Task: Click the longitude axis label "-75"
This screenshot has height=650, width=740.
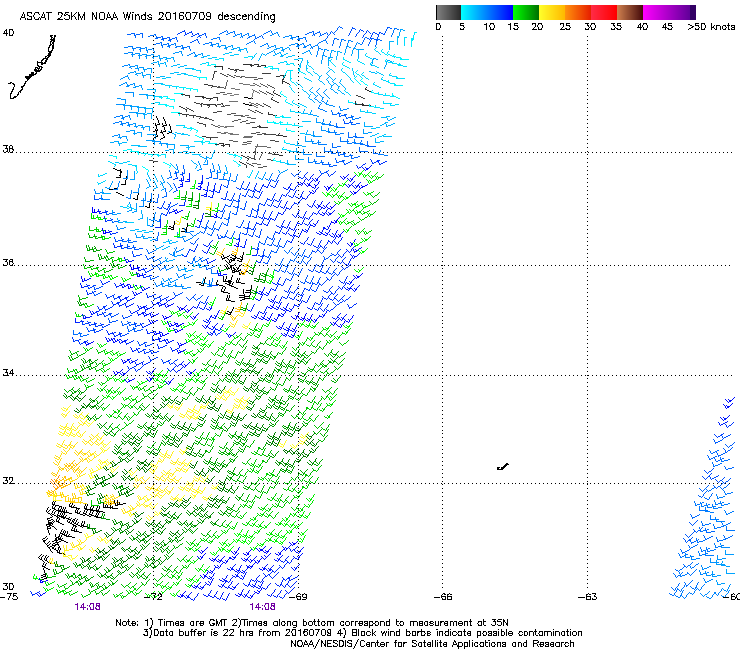Action: click(x=9, y=597)
